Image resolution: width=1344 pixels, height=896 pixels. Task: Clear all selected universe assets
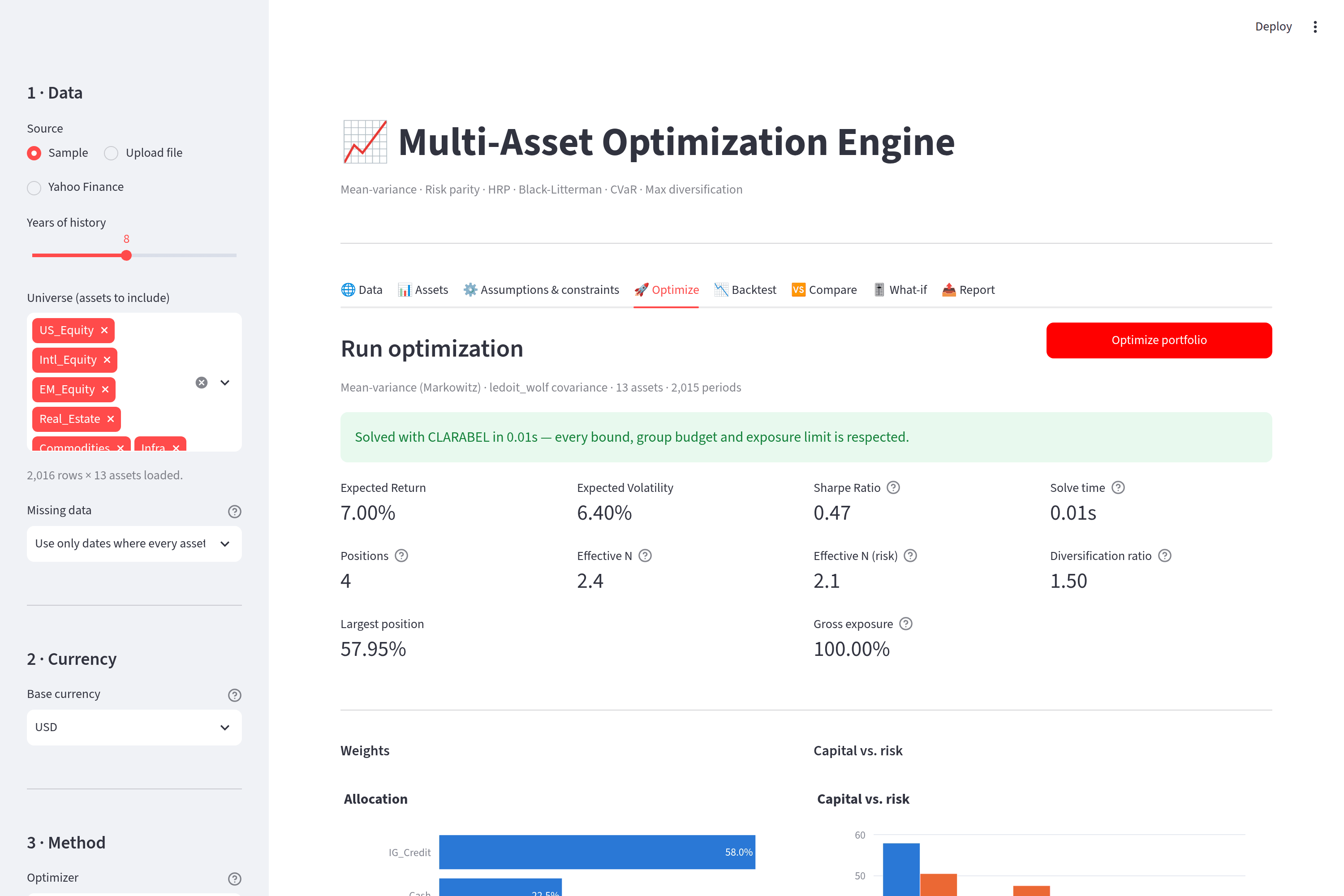click(x=202, y=382)
